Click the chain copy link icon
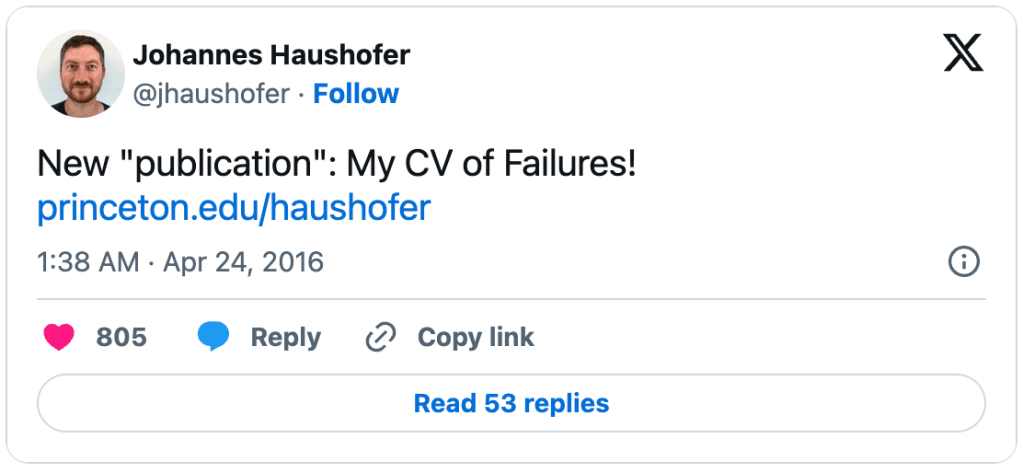The image size is (1023, 473). [381, 338]
